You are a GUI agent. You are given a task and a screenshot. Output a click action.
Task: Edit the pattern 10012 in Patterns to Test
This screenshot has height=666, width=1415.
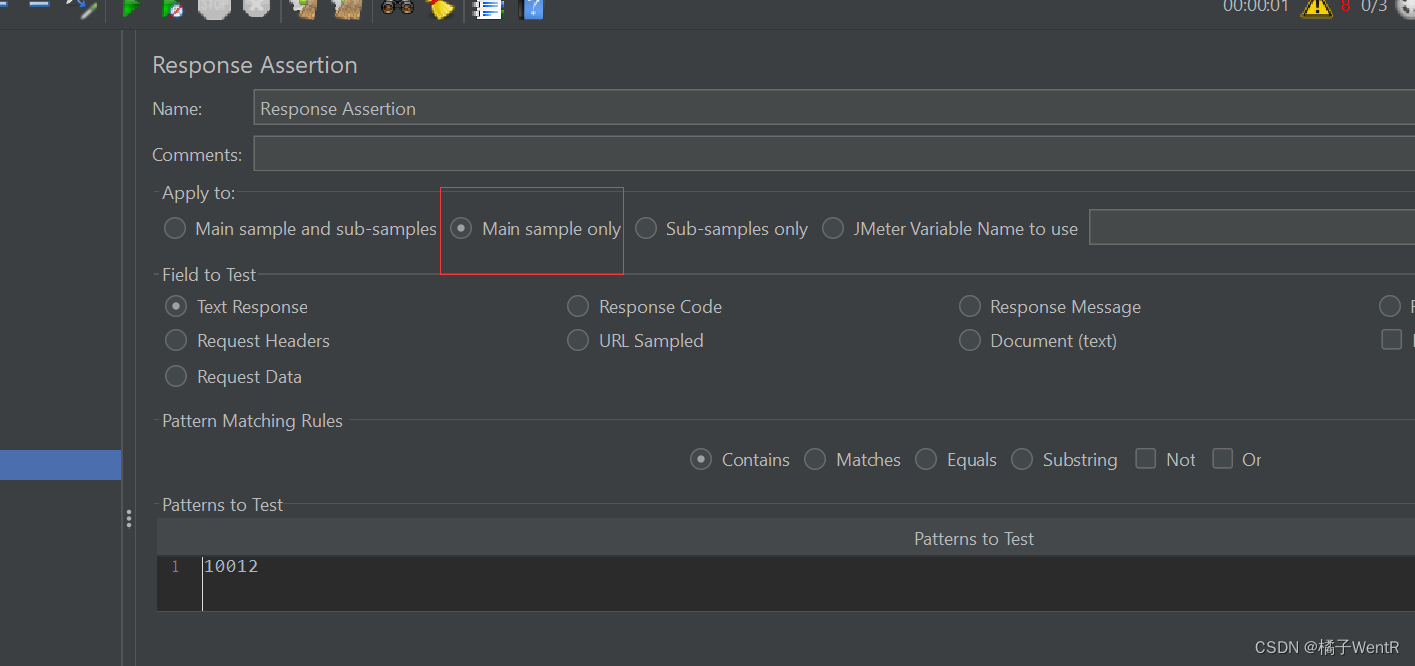point(231,566)
